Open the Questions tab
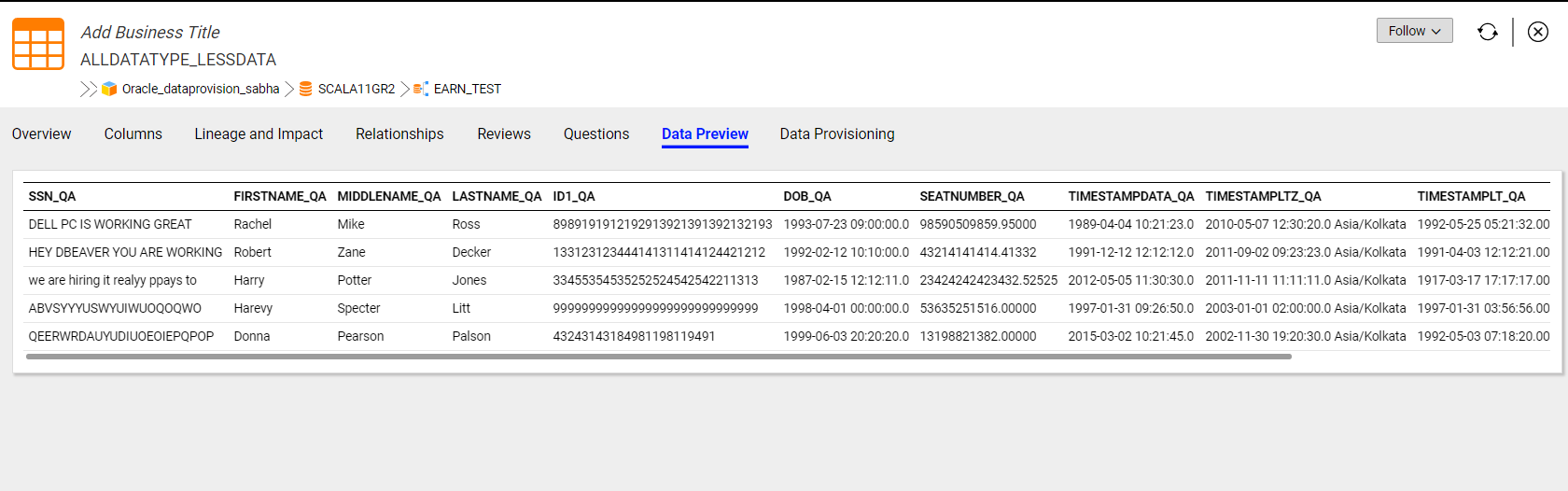1568x491 pixels. point(596,134)
